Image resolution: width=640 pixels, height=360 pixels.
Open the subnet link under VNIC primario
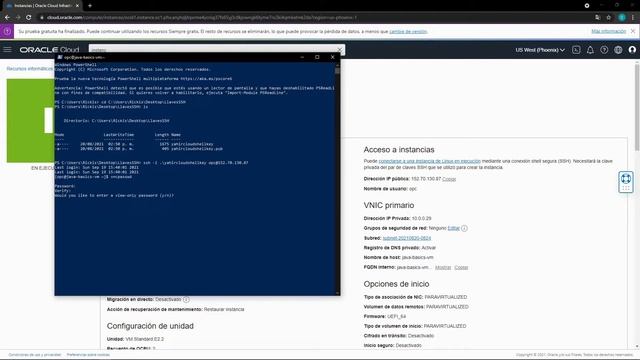tap(407, 238)
